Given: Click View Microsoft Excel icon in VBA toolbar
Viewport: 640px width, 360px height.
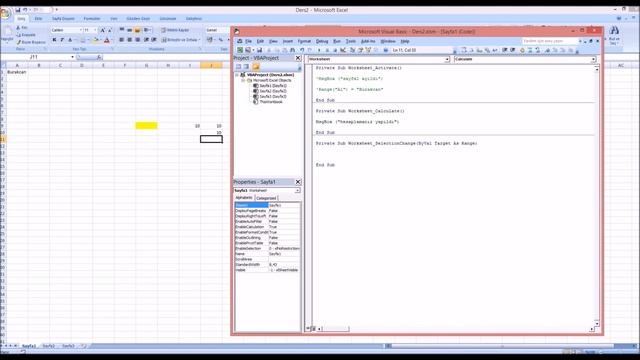Looking at the screenshot, I should pos(240,50).
